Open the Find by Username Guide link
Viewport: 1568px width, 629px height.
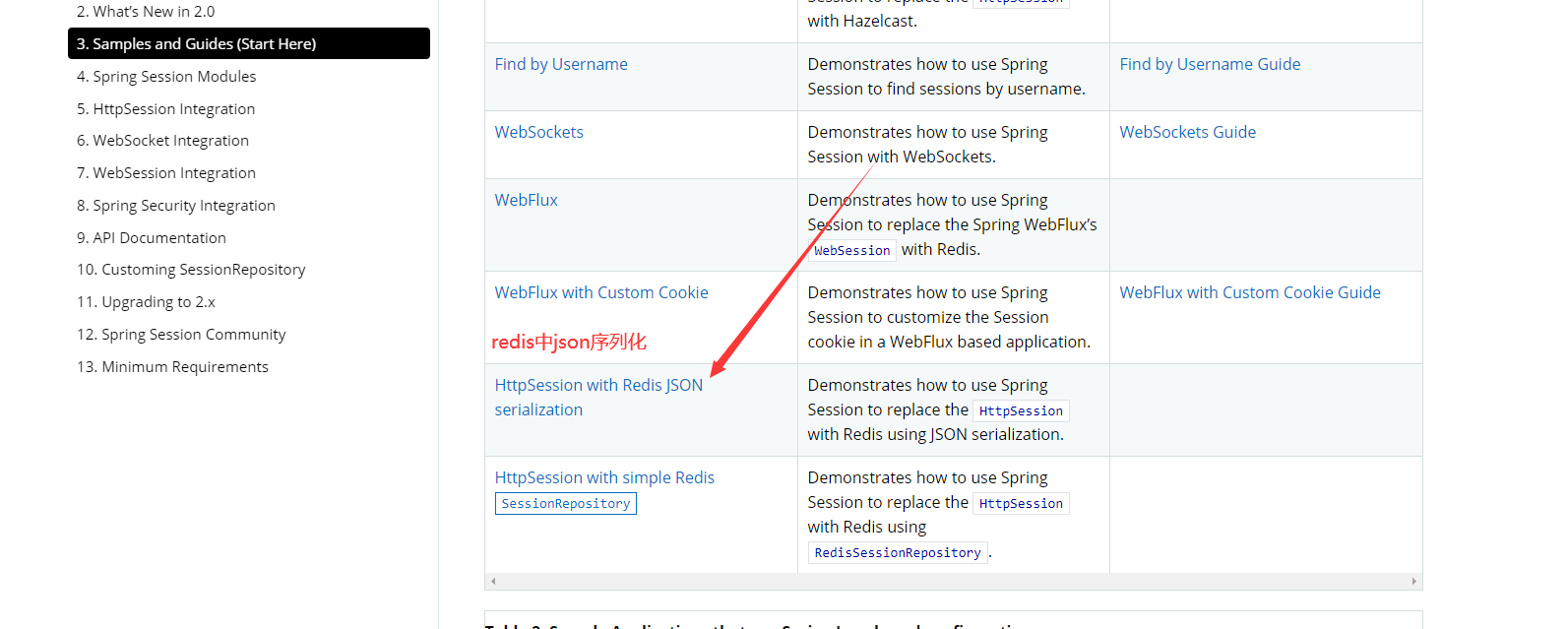tap(1210, 64)
